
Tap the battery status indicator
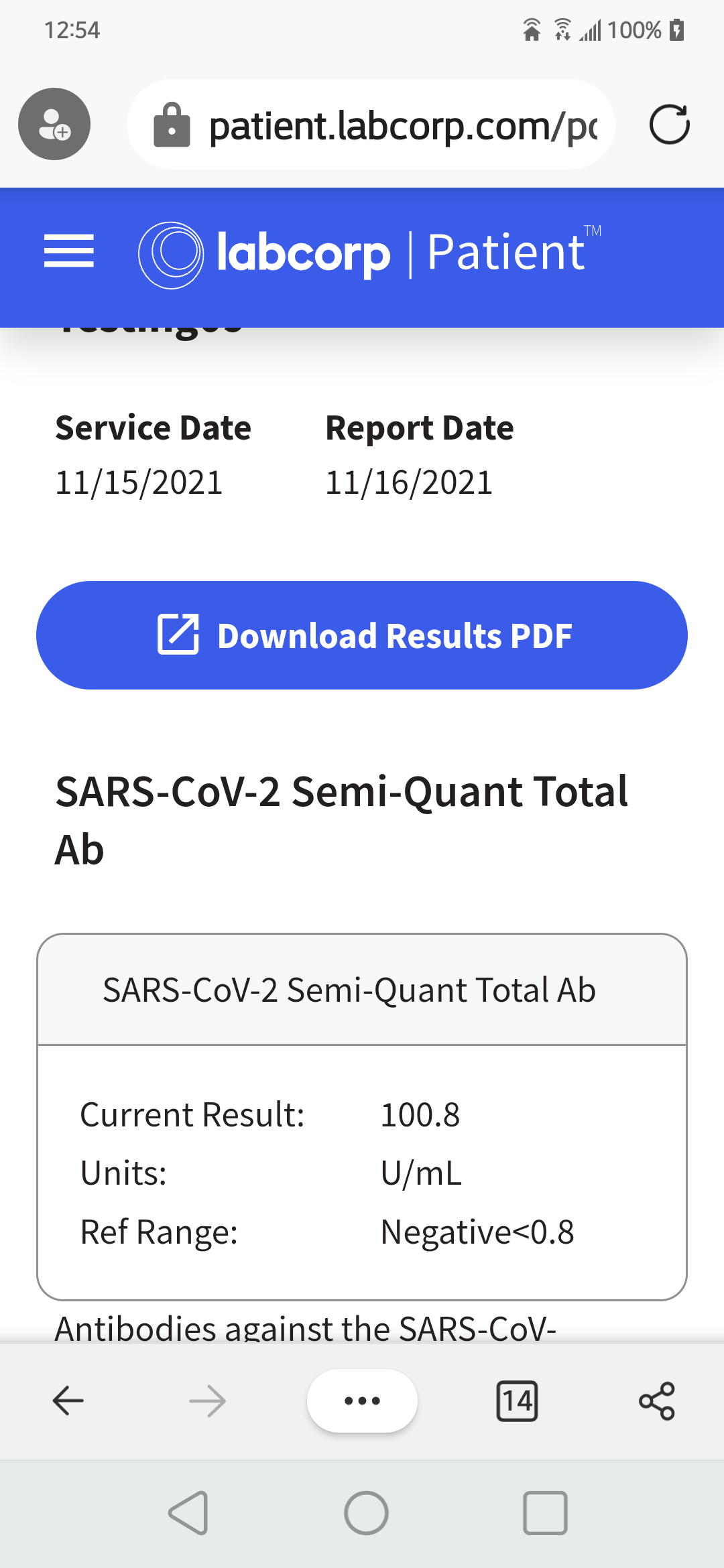click(677, 30)
